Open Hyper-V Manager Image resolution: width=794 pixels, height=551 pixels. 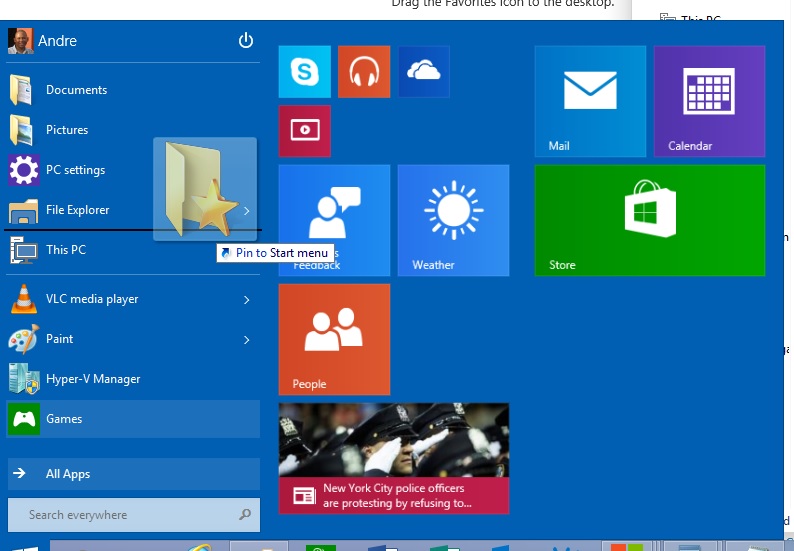click(x=133, y=379)
